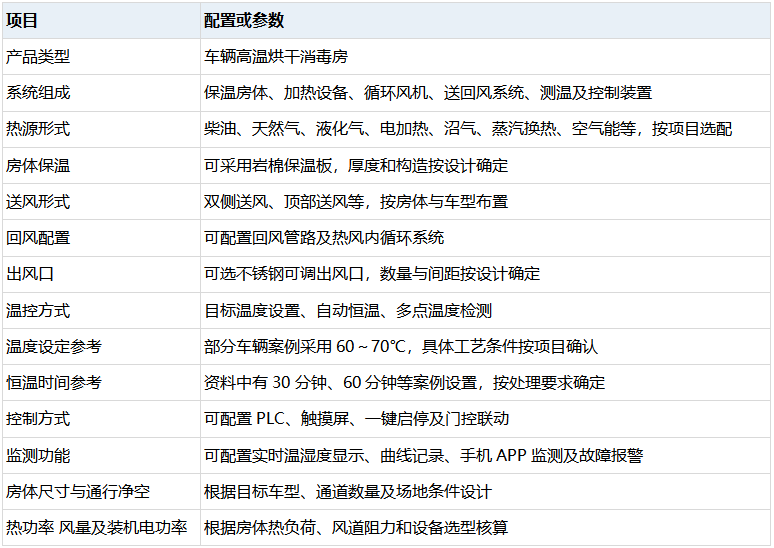The width and height of the screenshot is (774, 548).
Task: Click the '回风配置' row label
Action: (38, 237)
